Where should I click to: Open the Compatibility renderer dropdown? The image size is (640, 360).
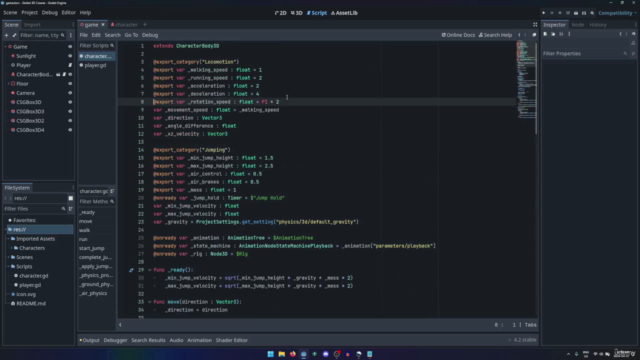point(617,13)
